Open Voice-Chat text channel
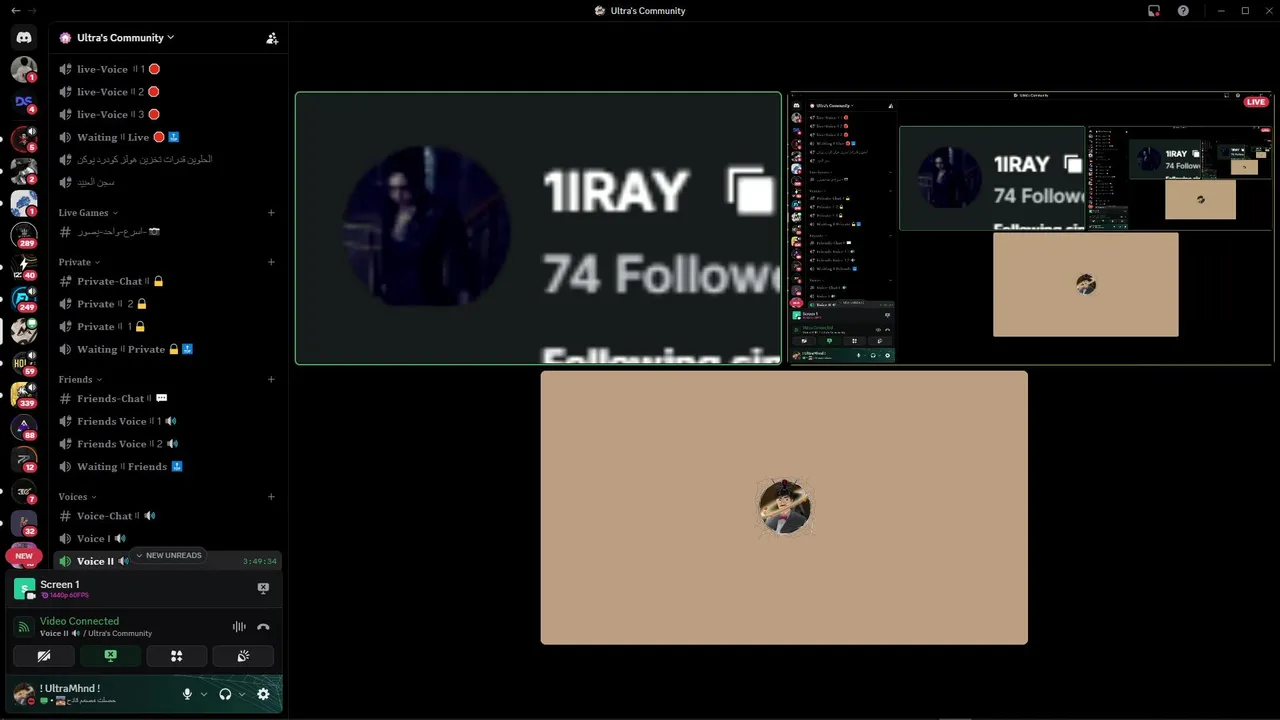The image size is (1280, 720). [167, 516]
